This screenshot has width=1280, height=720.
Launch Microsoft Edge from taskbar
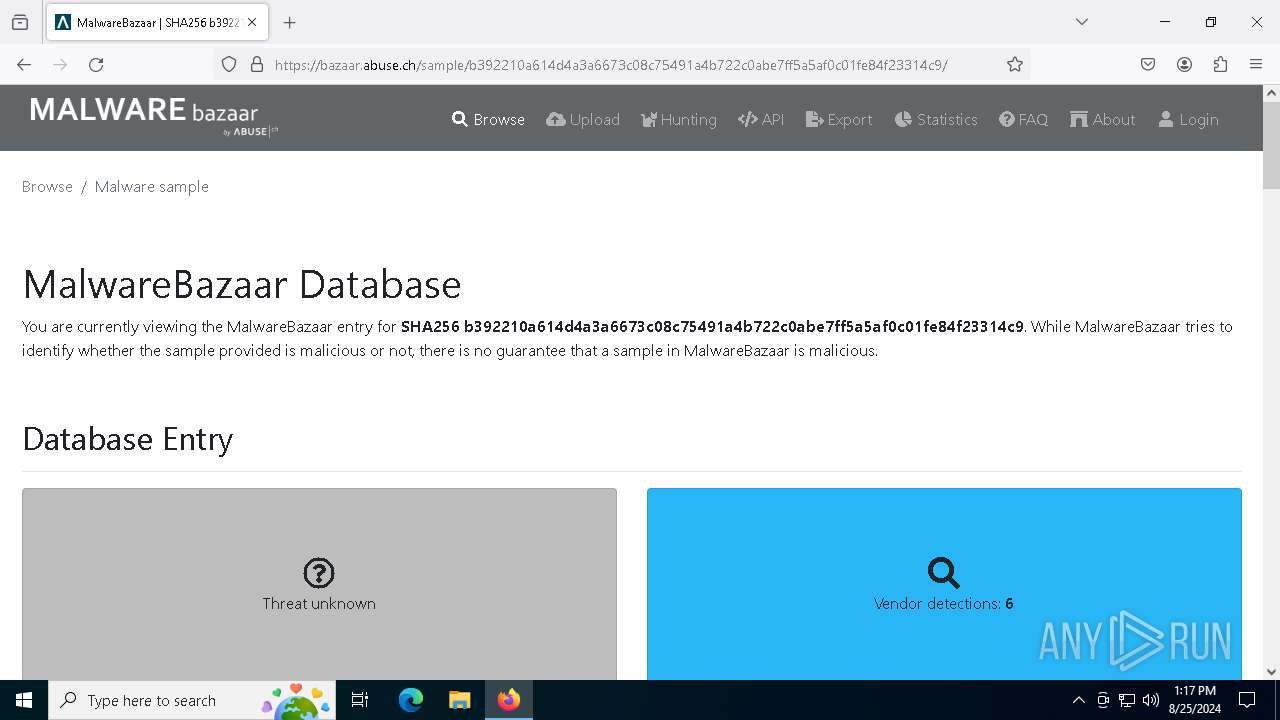[410, 700]
